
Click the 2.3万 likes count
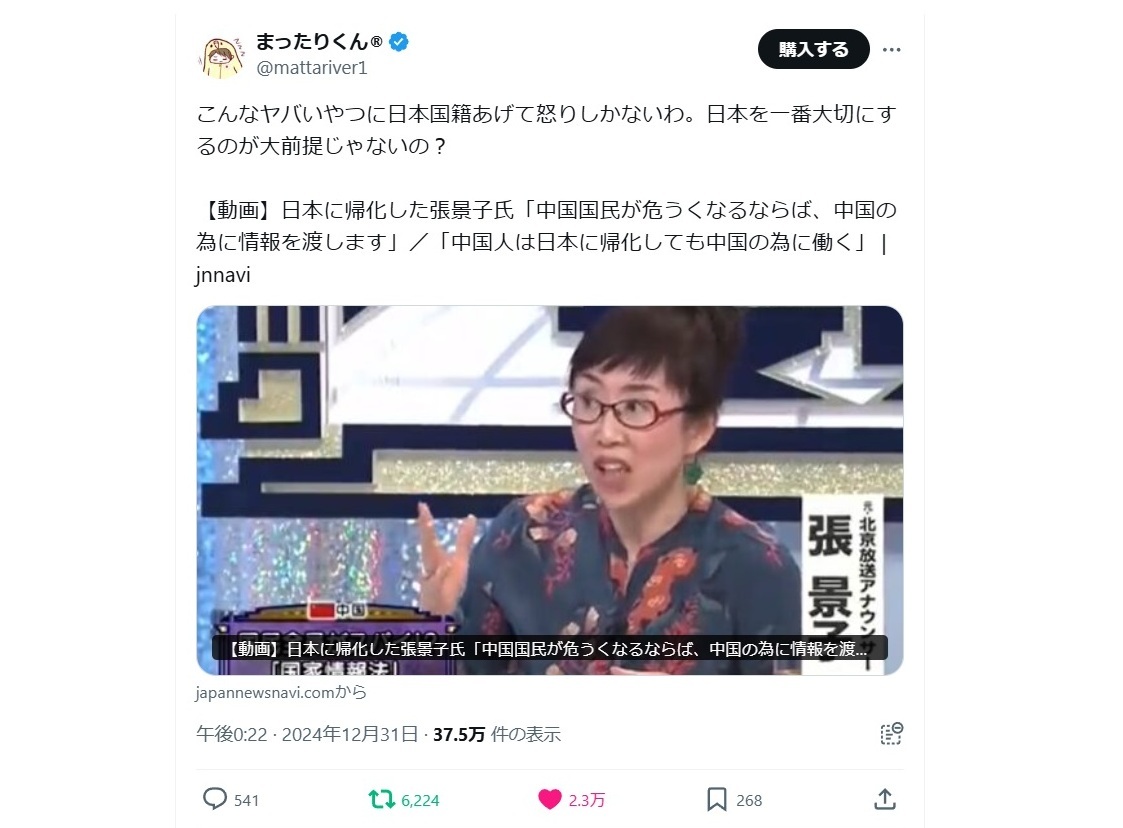coord(587,800)
